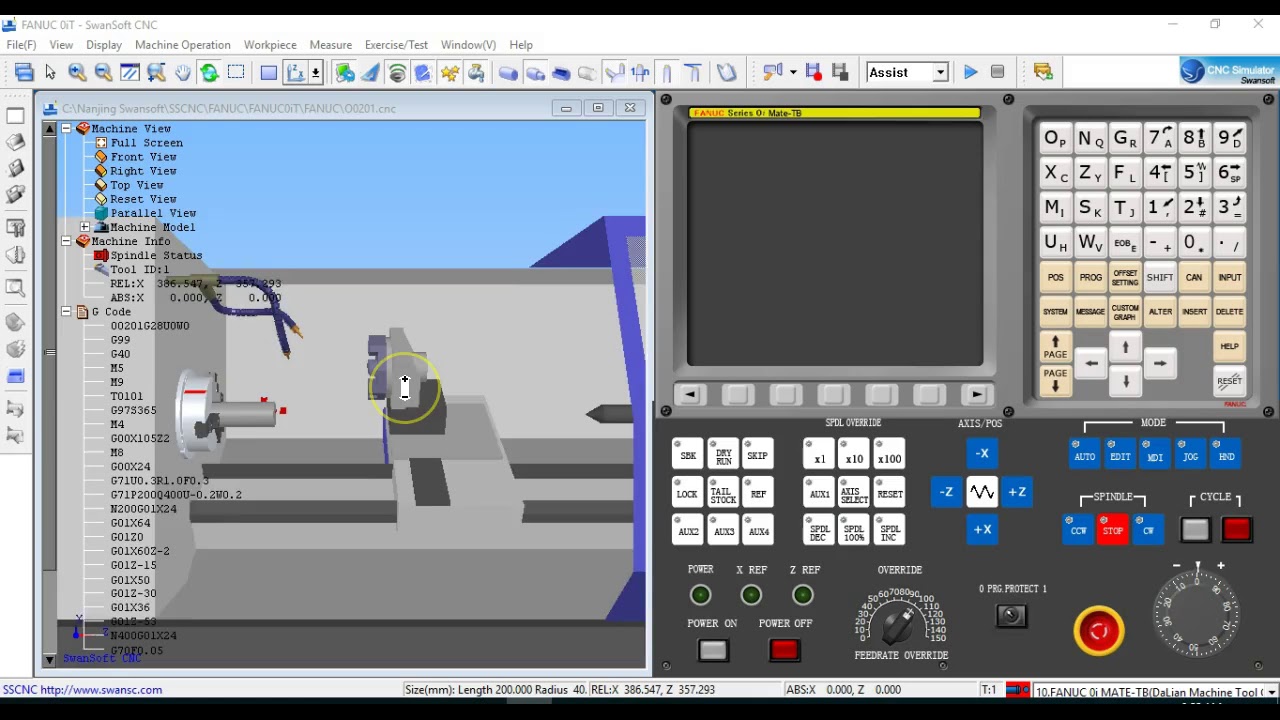Open the File(F) menu
Screen dimensions: 1280x720
[21, 45]
